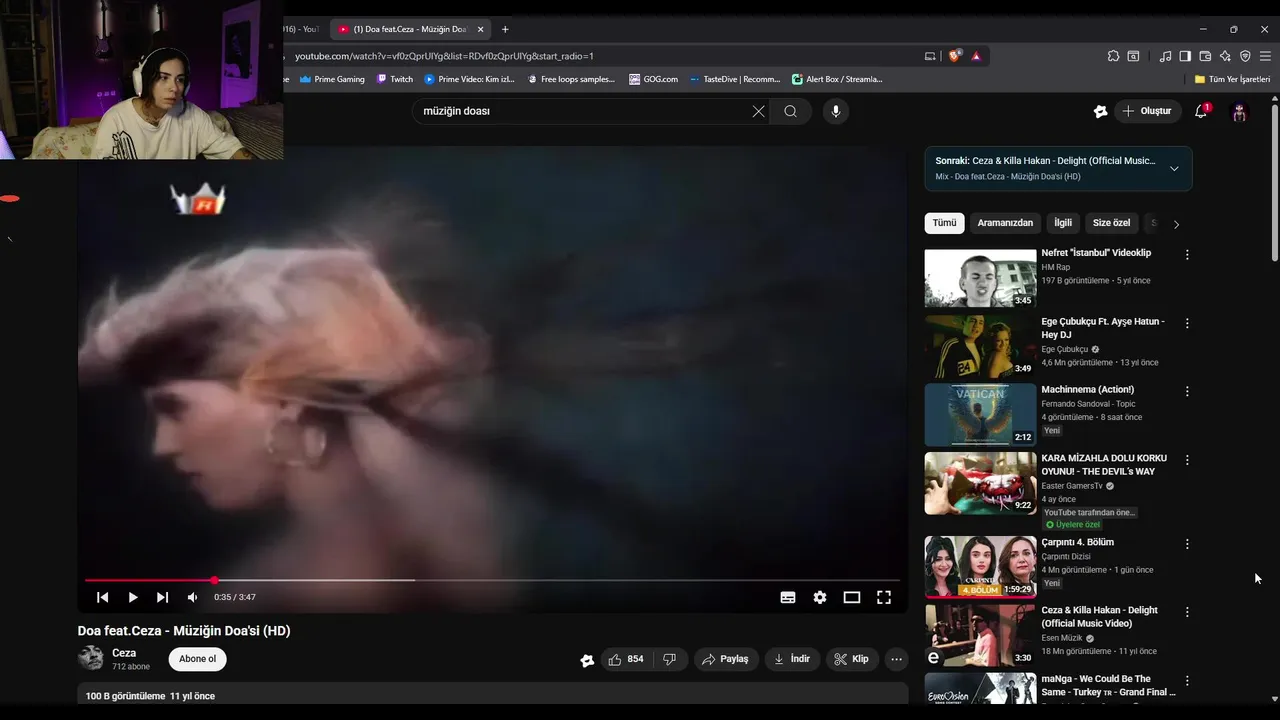
Task: Toggle the browser sidebar panel
Action: (x=1185, y=56)
